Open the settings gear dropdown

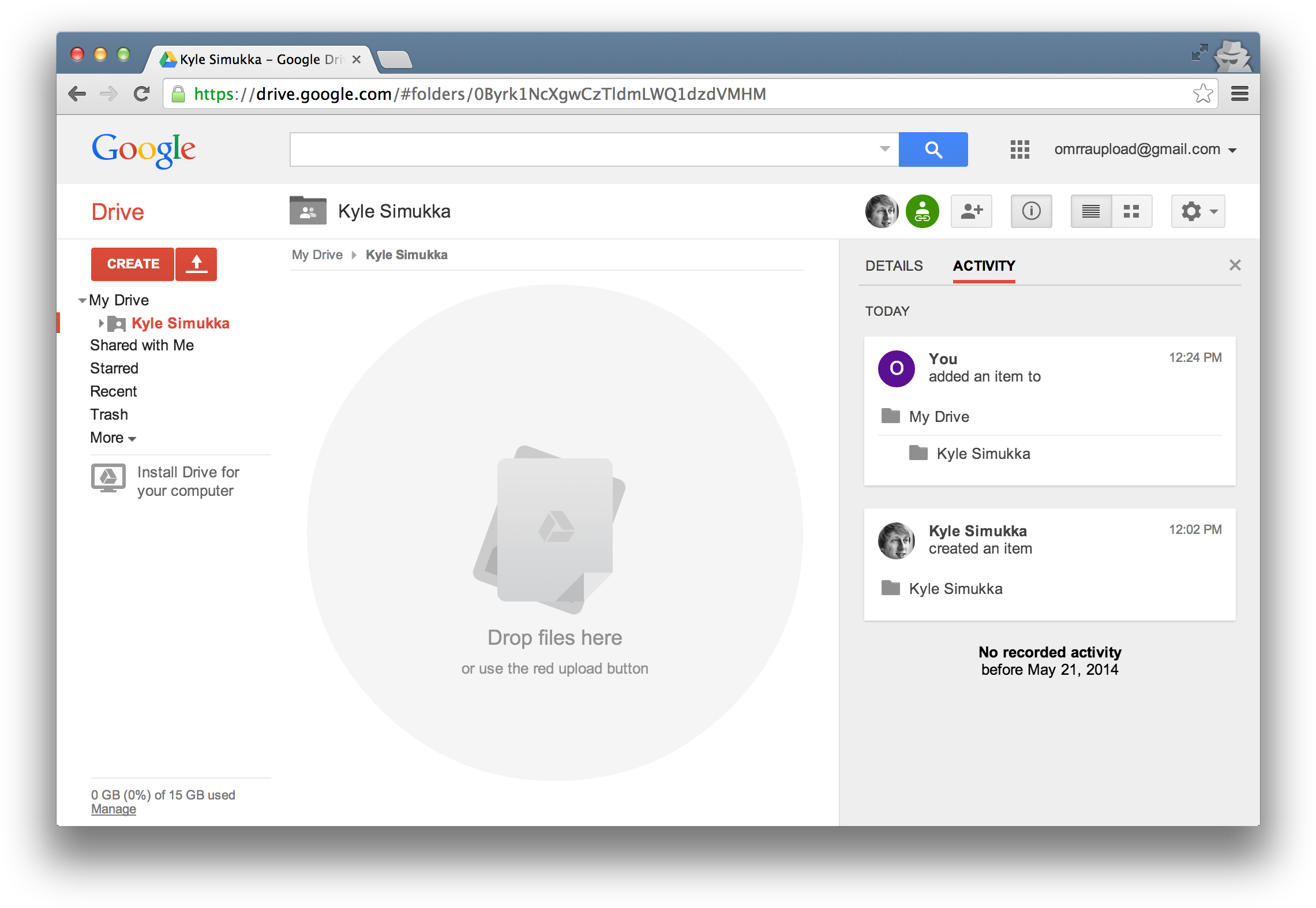[1198, 211]
